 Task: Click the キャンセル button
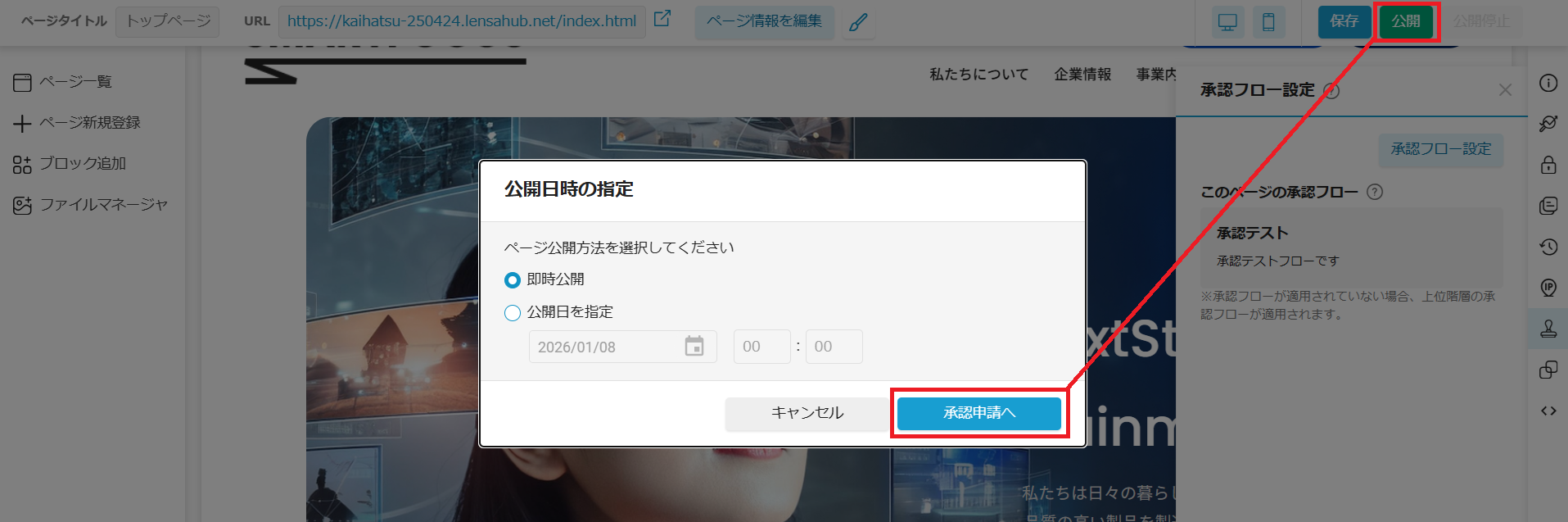pos(807,413)
